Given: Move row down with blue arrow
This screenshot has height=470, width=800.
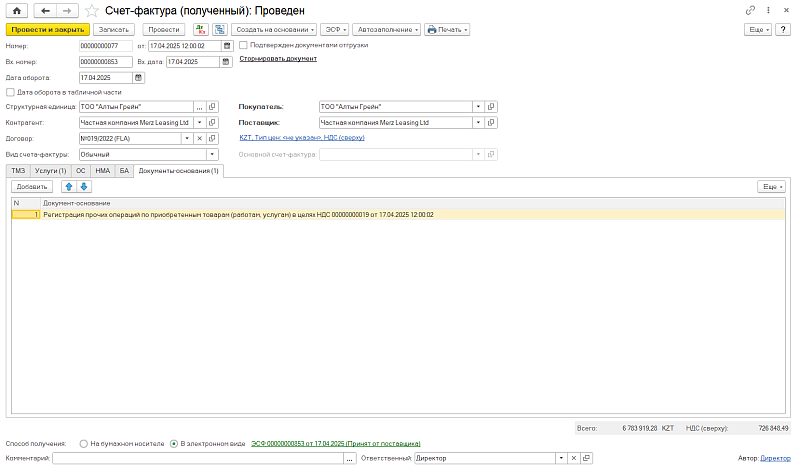Looking at the screenshot, I should click(84, 187).
